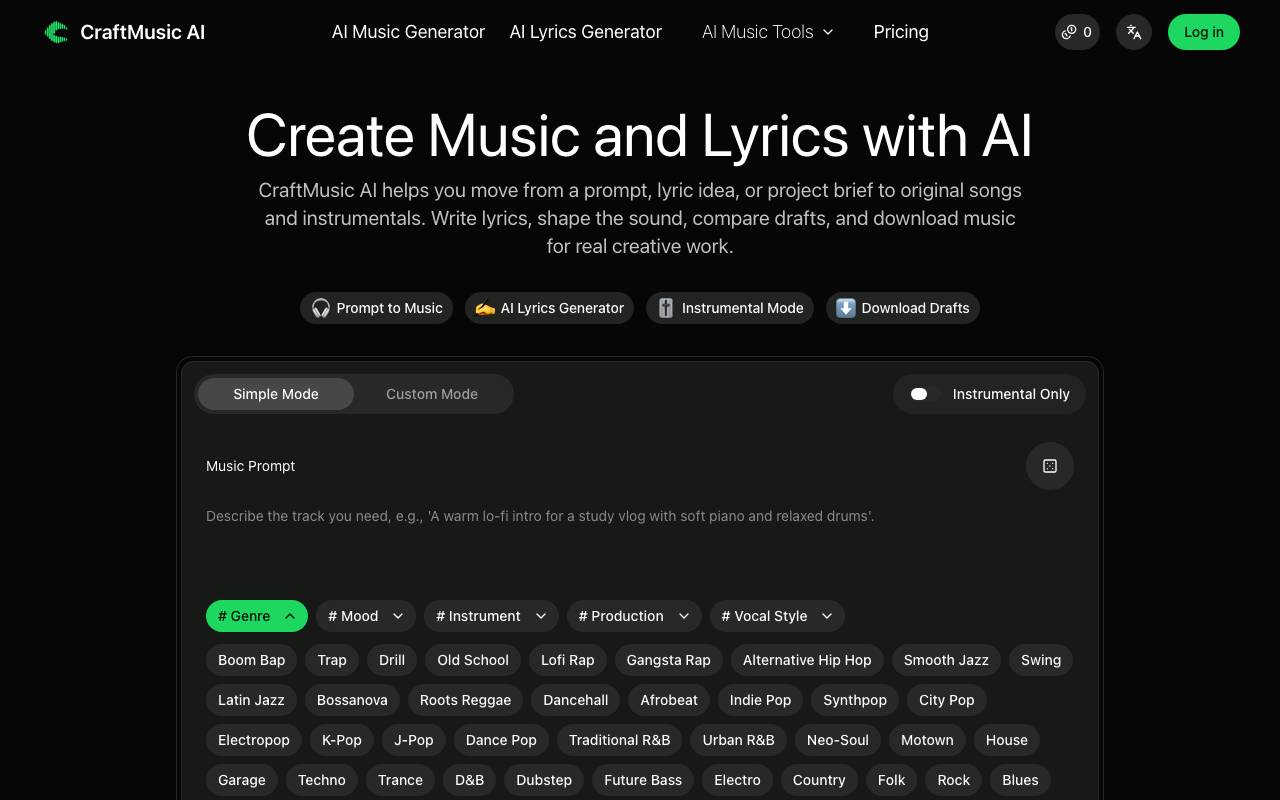
Task: Select the Synthpop genre tag
Action: point(855,700)
